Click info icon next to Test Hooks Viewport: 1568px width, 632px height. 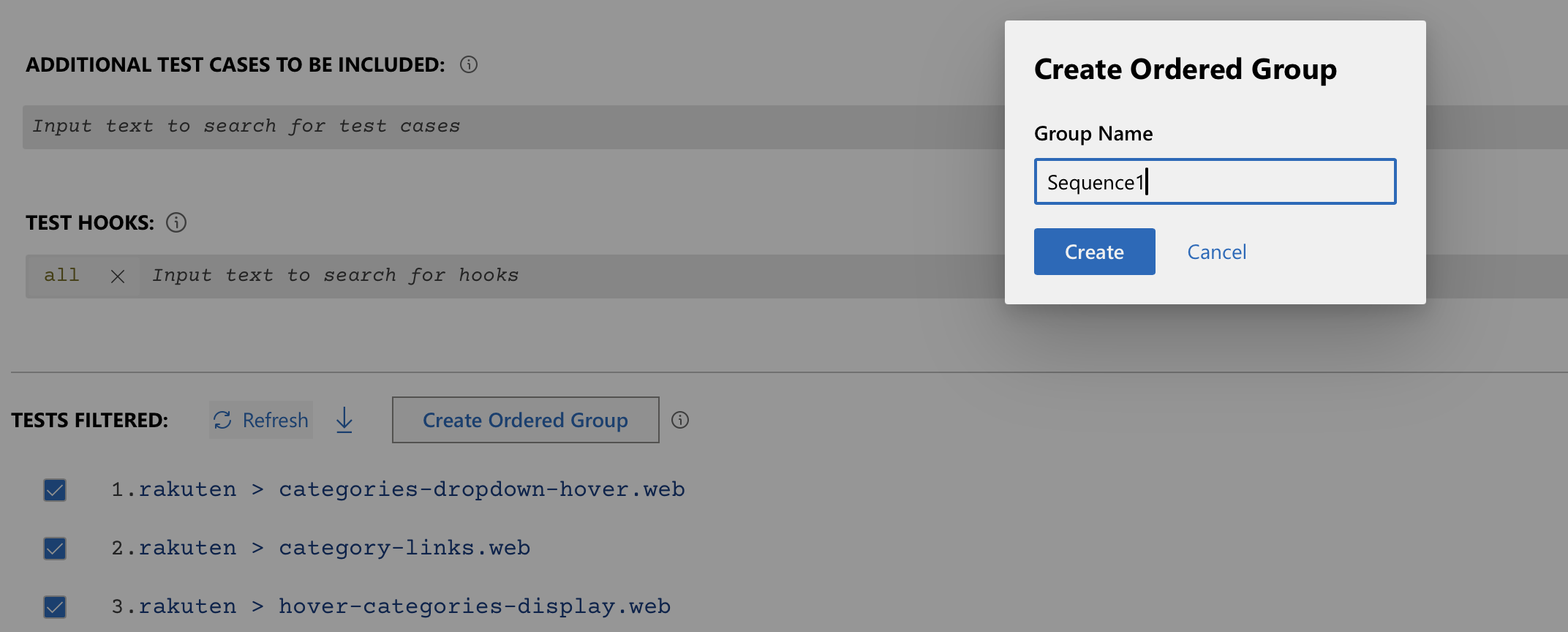pos(176,222)
